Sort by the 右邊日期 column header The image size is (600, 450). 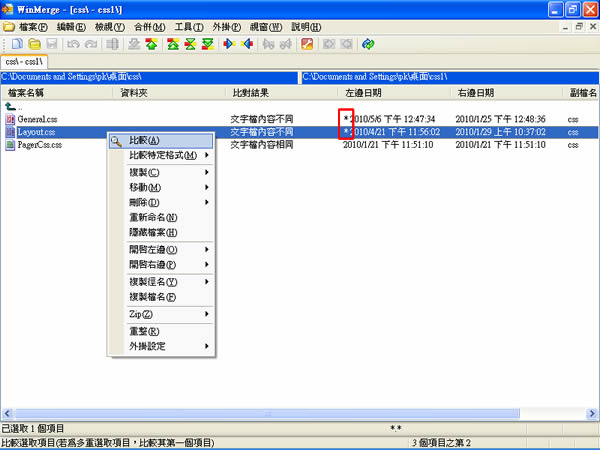pyautogui.click(x=507, y=93)
